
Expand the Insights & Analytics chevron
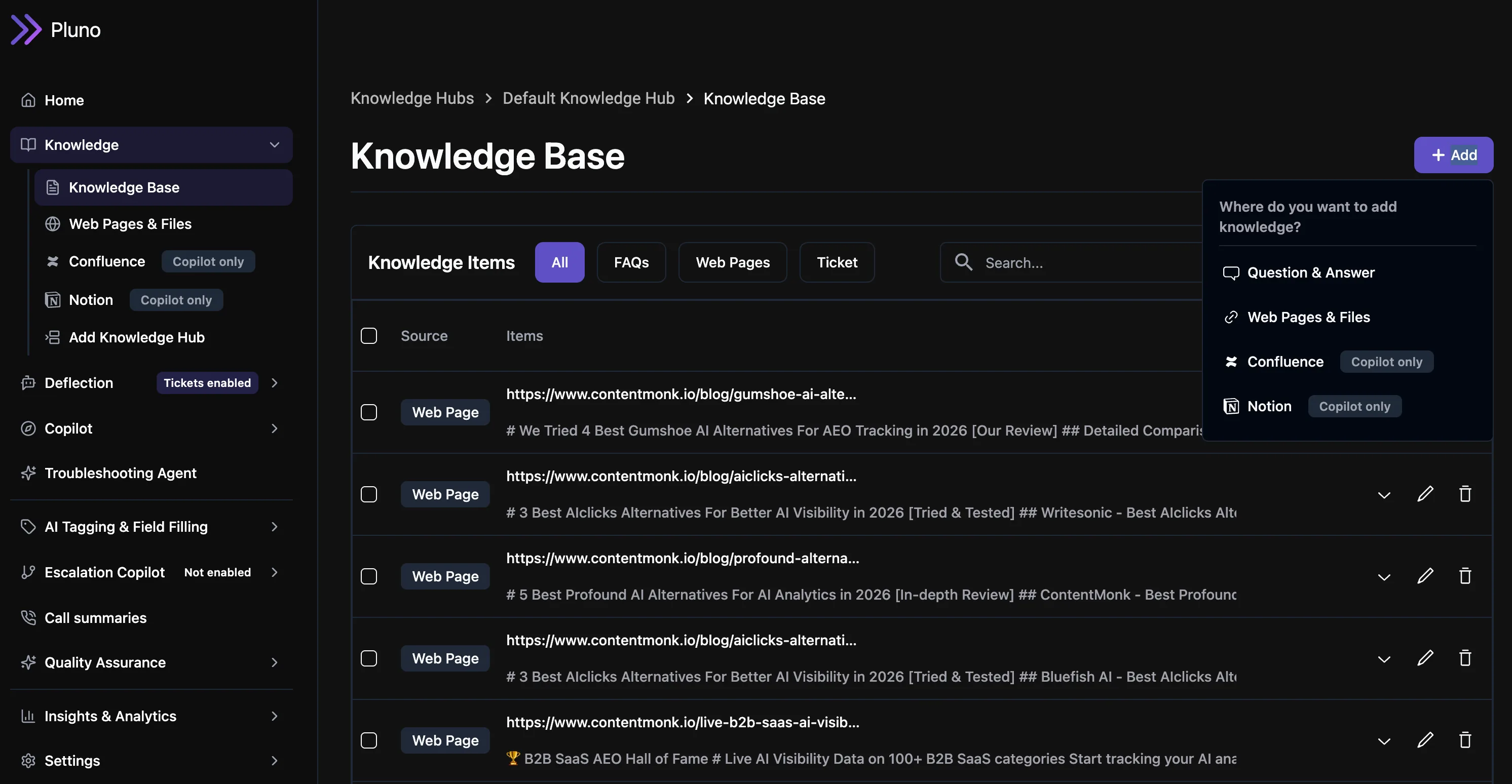[x=274, y=716]
